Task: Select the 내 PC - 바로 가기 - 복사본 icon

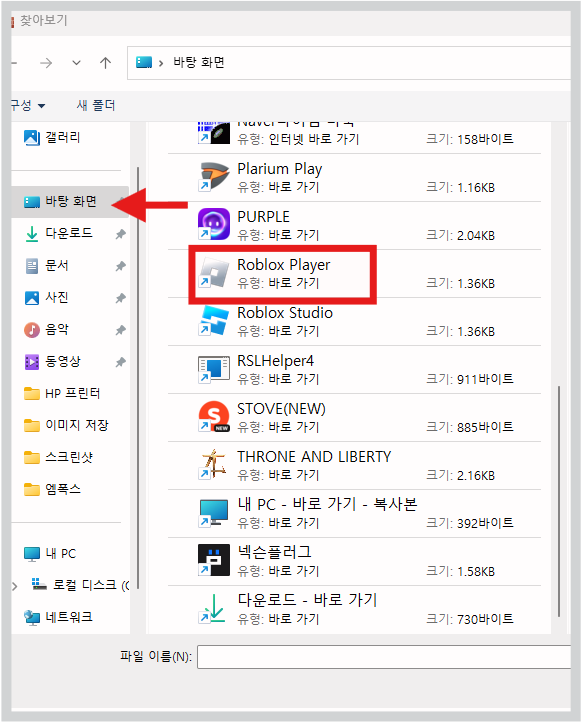Action: coord(214,512)
